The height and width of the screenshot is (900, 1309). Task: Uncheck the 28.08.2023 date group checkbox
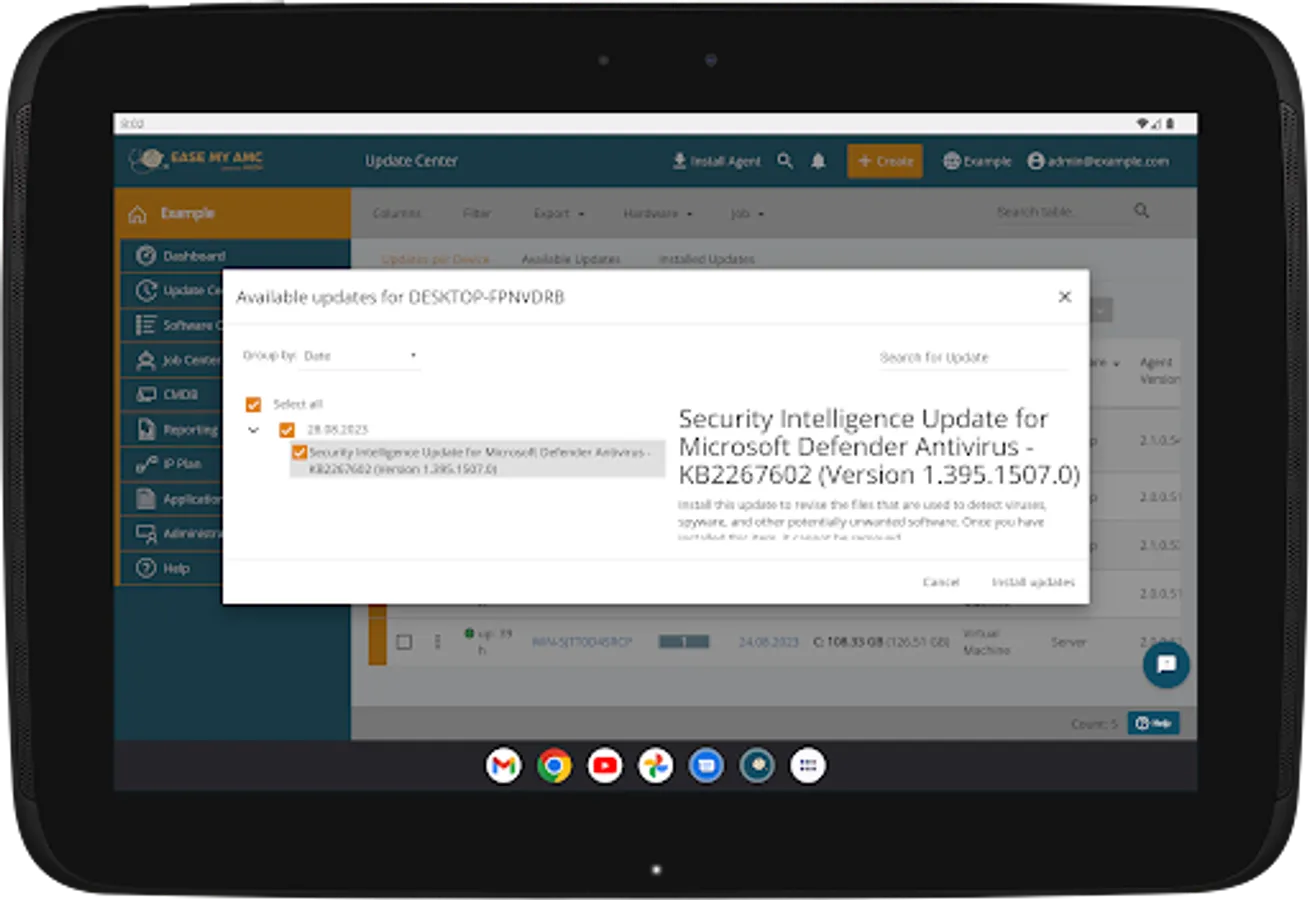point(287,430)
